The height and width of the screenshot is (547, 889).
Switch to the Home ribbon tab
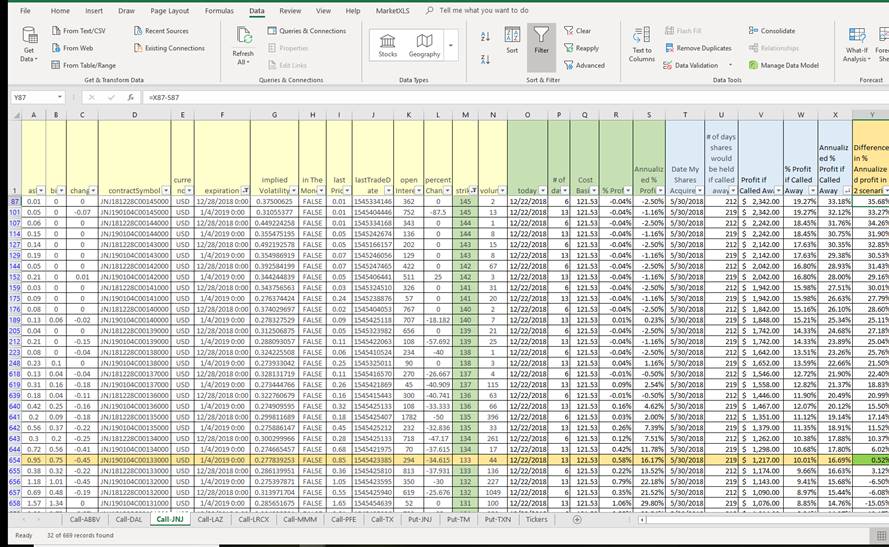pyautogui.click(x=60, y=11)
